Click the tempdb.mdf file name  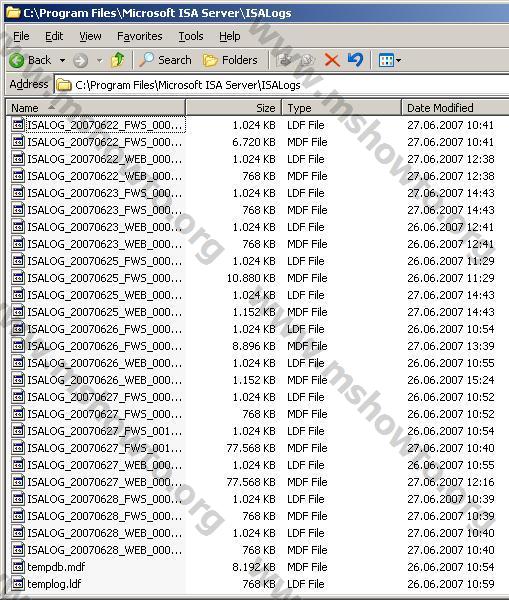click(x=56, y=567)
